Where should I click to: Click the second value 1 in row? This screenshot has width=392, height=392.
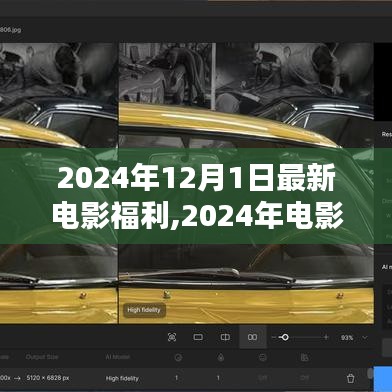coord(218,378)
